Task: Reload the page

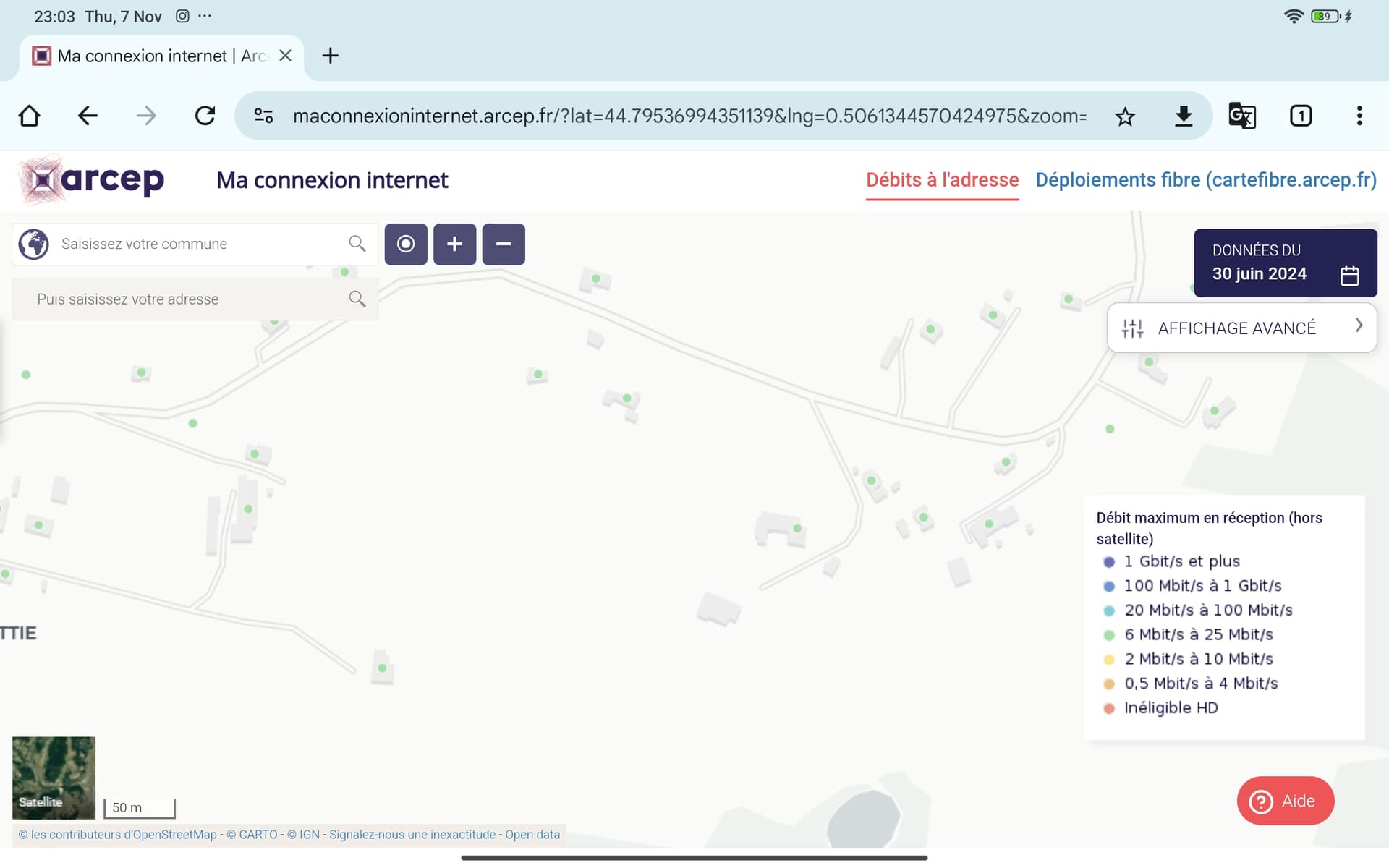Action: click(205, 116)
